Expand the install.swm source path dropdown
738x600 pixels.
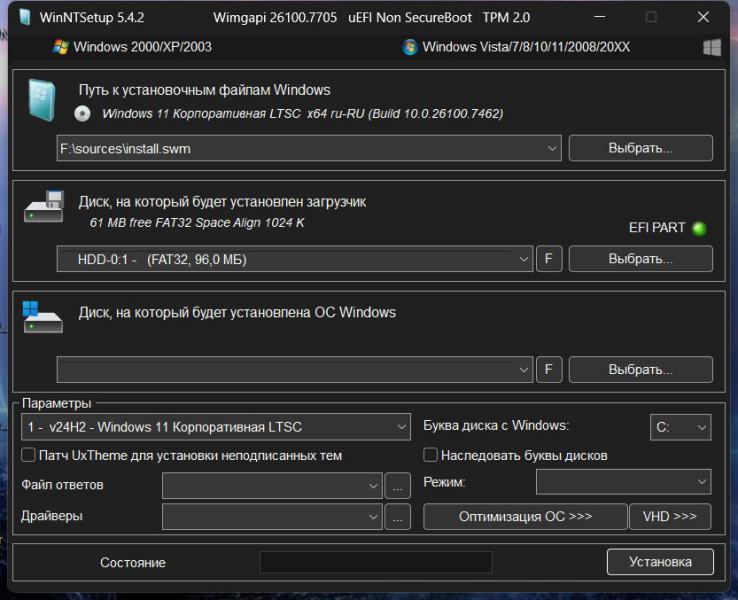tap(553, 148)
